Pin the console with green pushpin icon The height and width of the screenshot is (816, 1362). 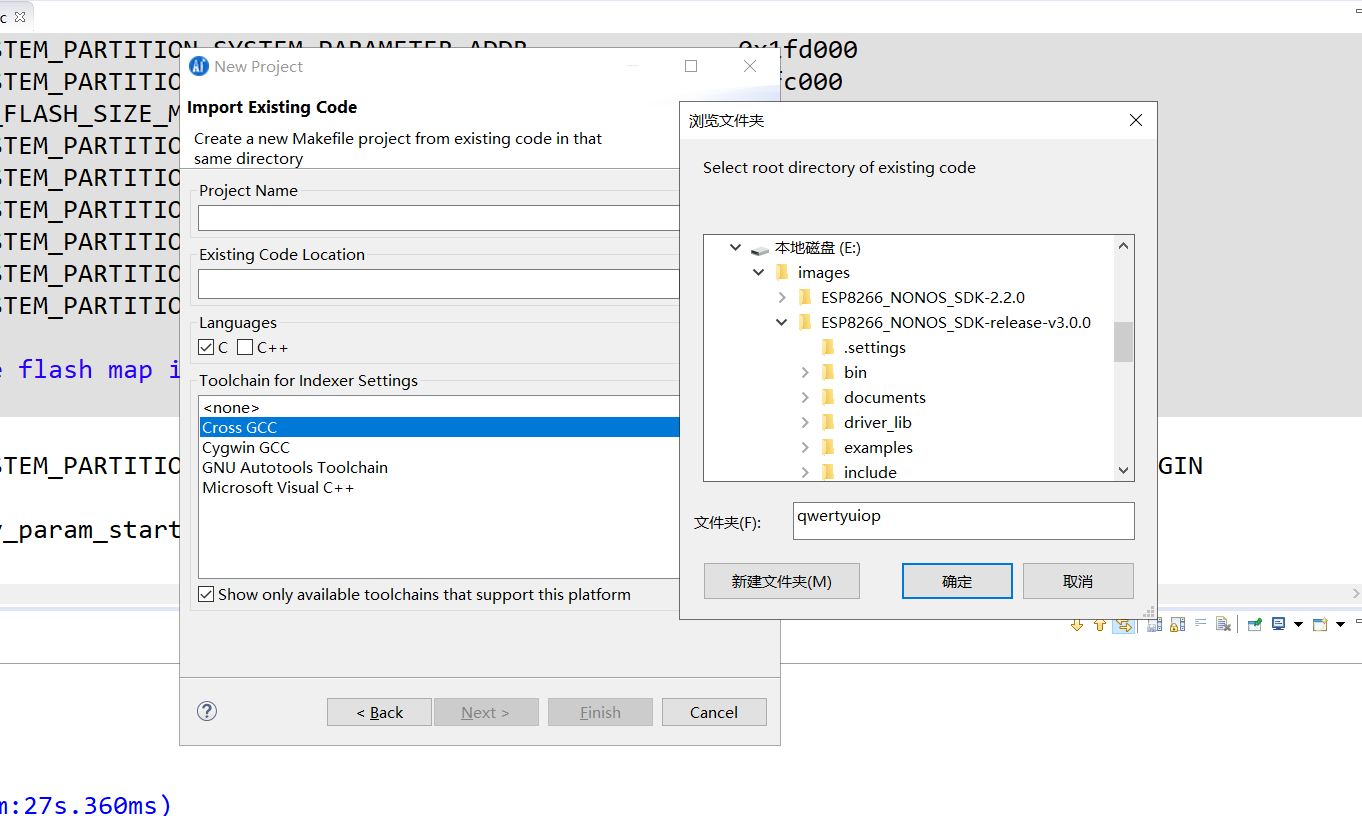coord(1254,625)
